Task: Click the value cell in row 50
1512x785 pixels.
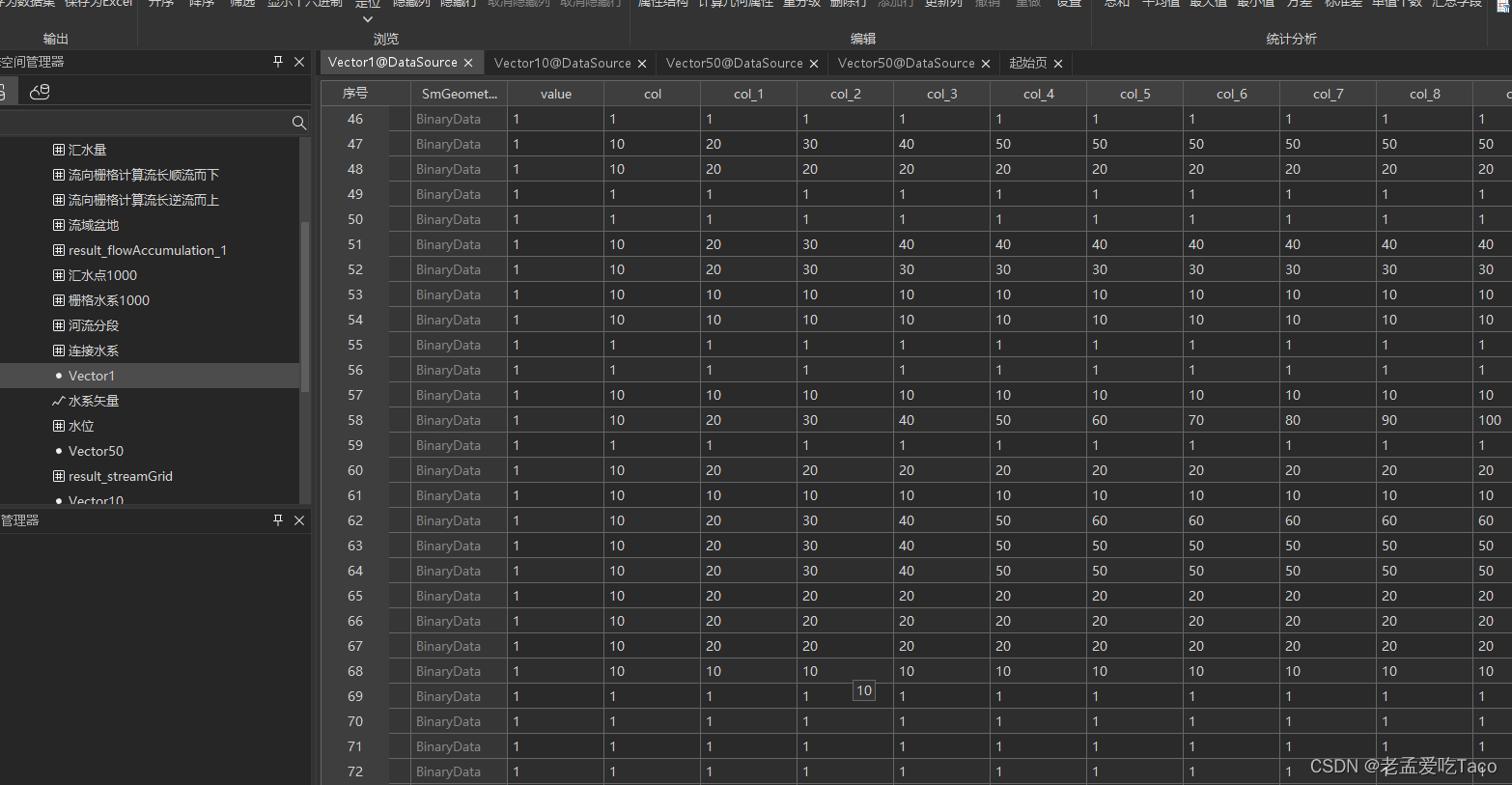Action: (x=556, y=219)
